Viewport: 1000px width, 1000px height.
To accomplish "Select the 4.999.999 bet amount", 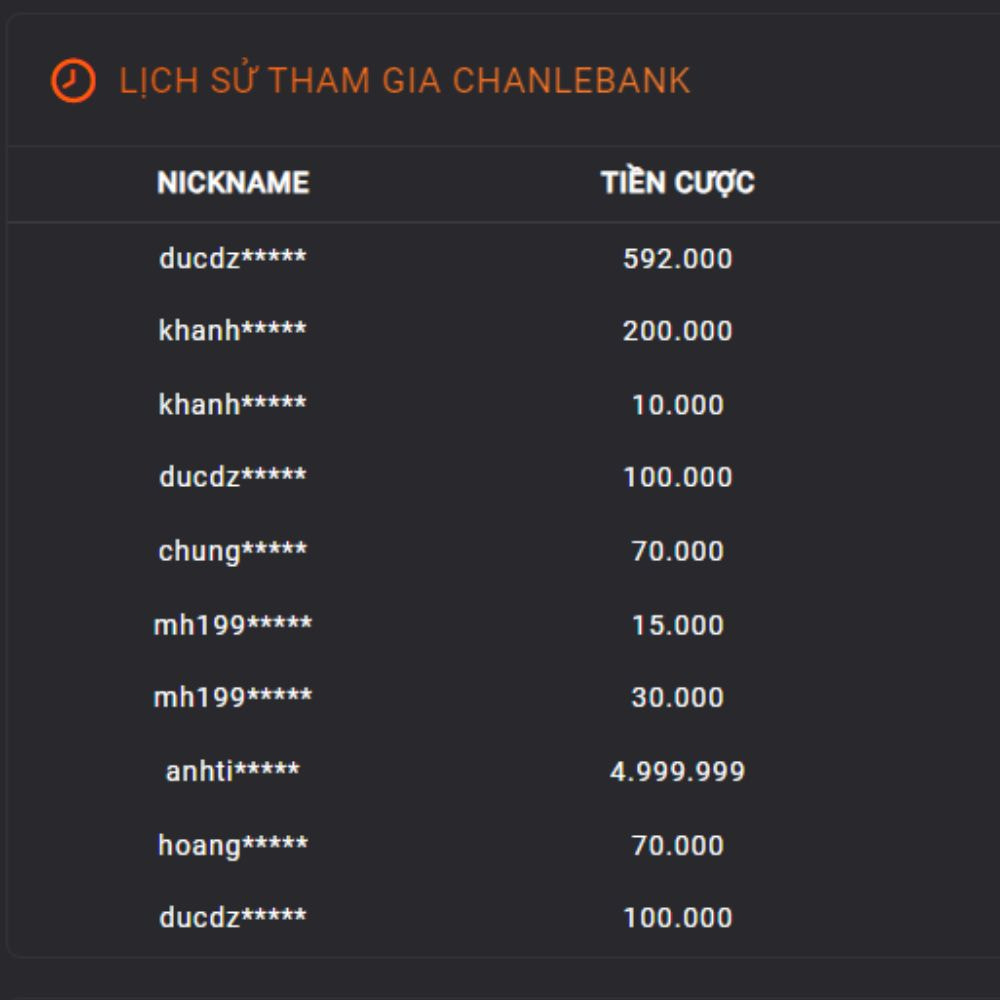I will [677, 771].
